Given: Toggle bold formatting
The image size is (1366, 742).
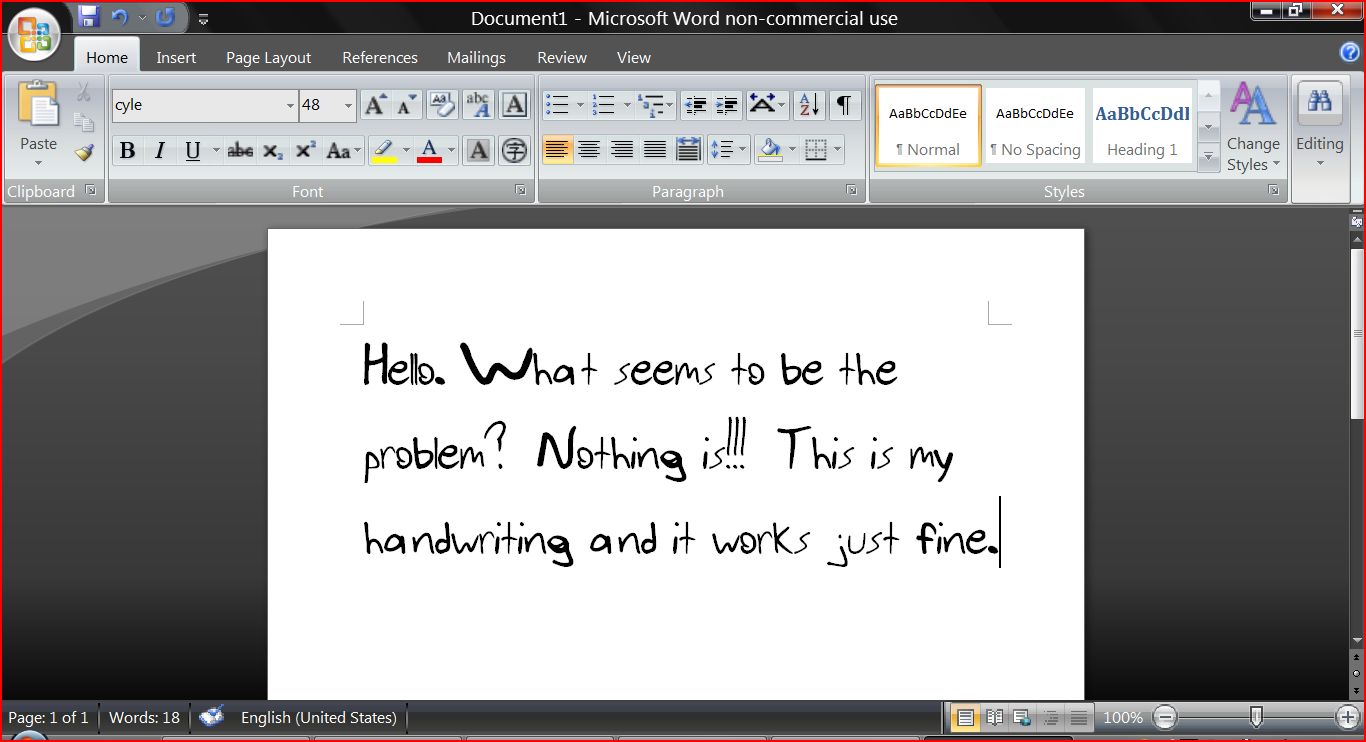Looking at the screenshot, I should pyautogui.click(x=127, y=151).
